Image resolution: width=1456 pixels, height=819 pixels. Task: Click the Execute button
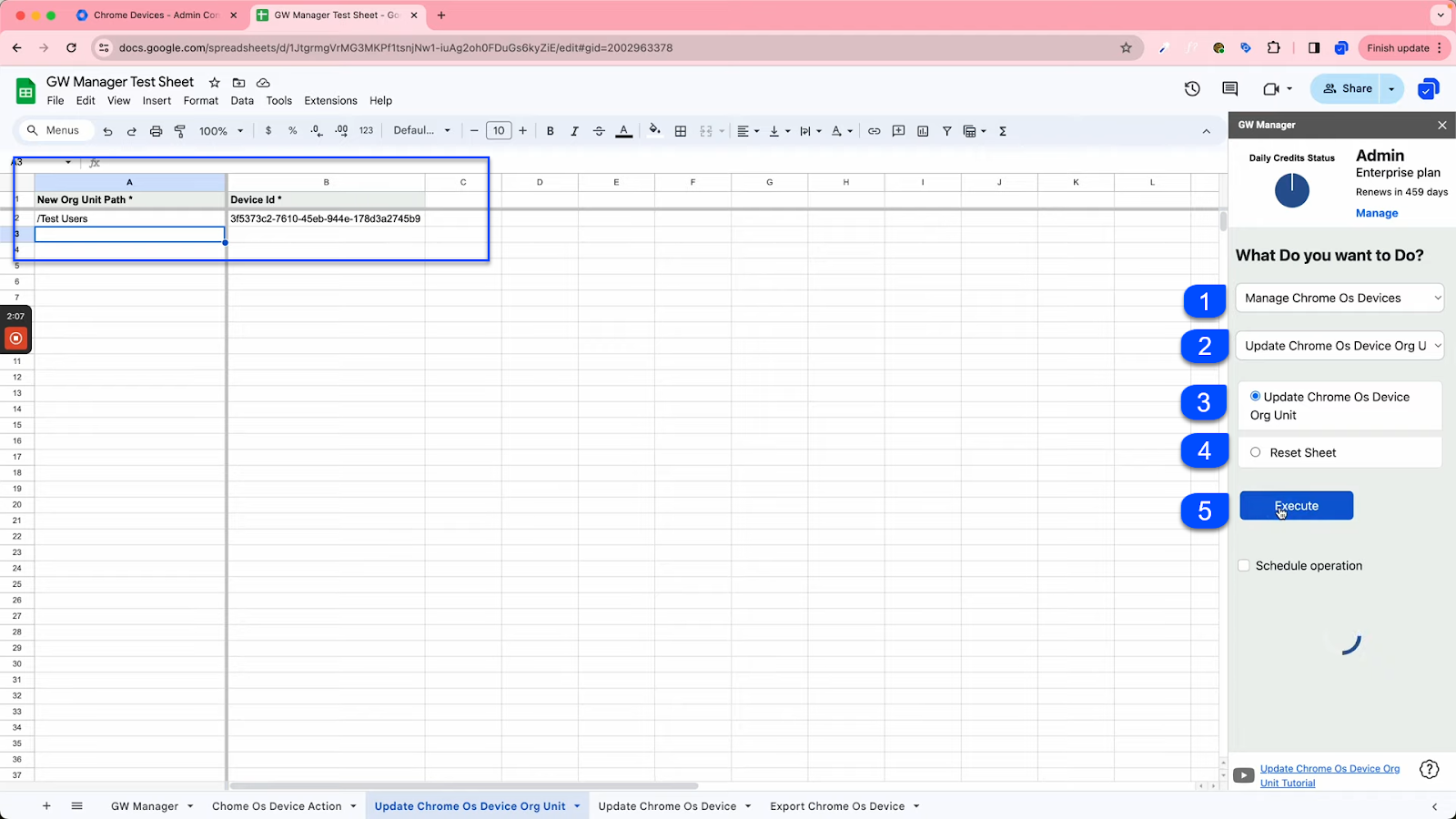pyautogui.click(x=1296, y=506)
